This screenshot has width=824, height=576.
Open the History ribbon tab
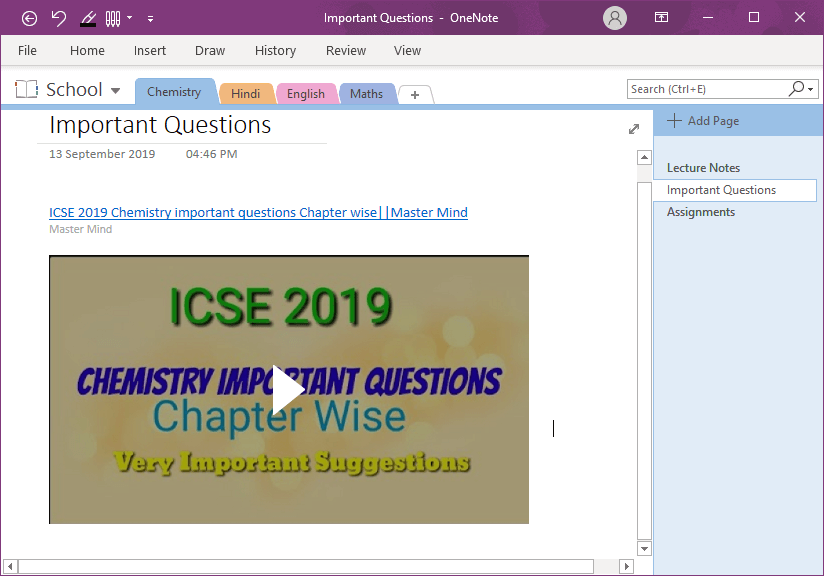275,50
